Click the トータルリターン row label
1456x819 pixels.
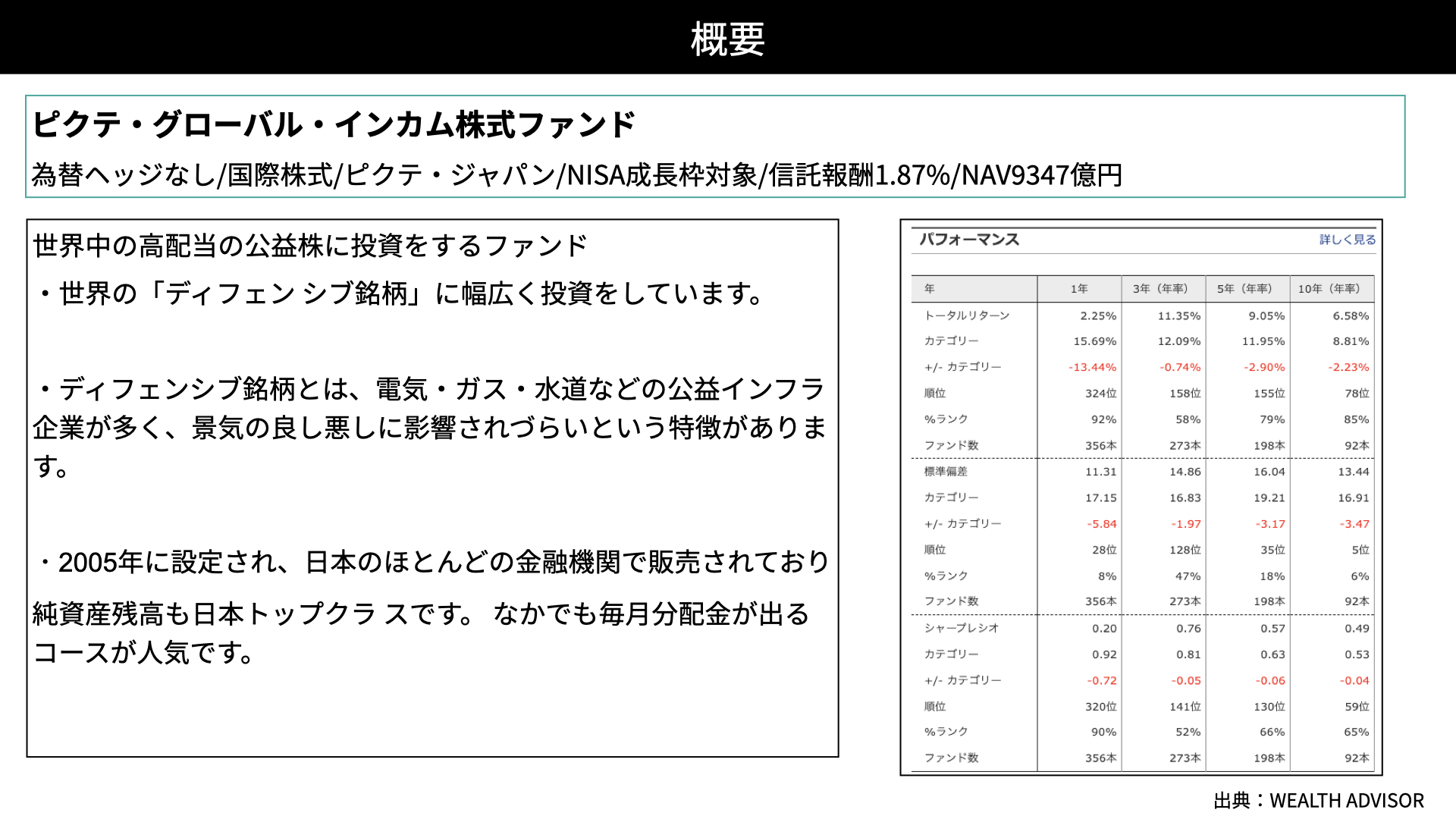[x=967, y=315]
